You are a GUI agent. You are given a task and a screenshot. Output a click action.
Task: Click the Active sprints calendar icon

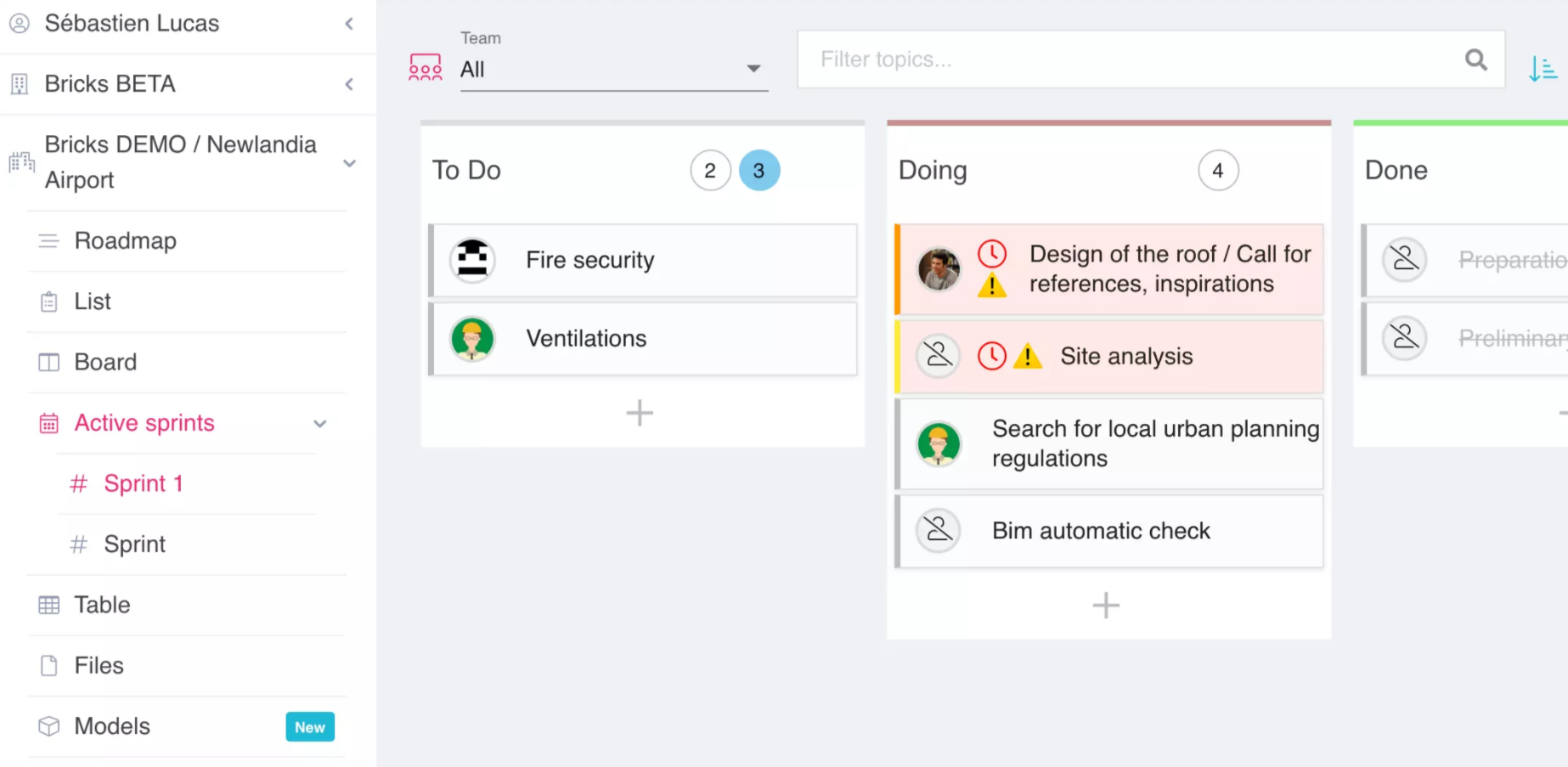(48, 423)
